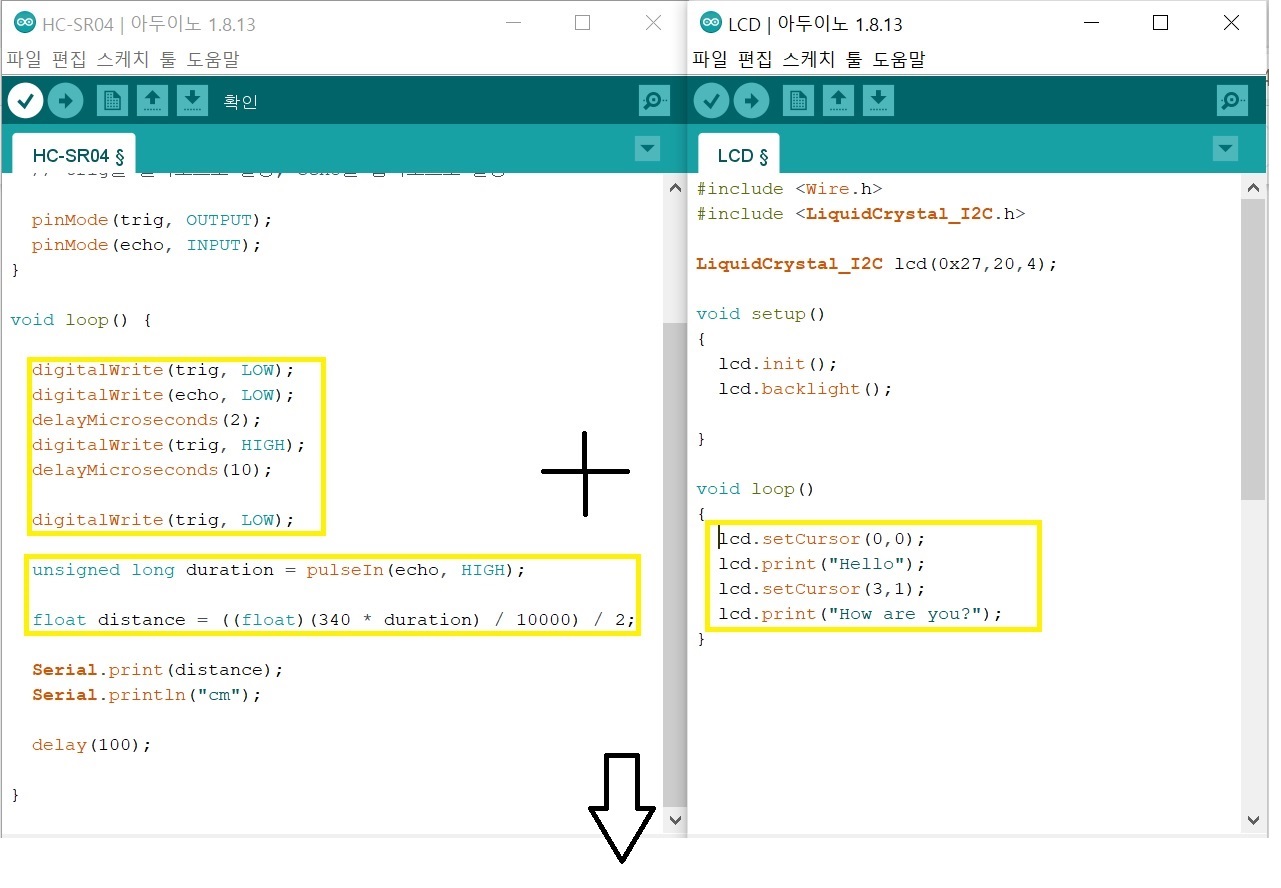This screenshot has width=1281, height=888.
Task: Click line 'delayMicroseconds(10);'
Action: (152, 470)
